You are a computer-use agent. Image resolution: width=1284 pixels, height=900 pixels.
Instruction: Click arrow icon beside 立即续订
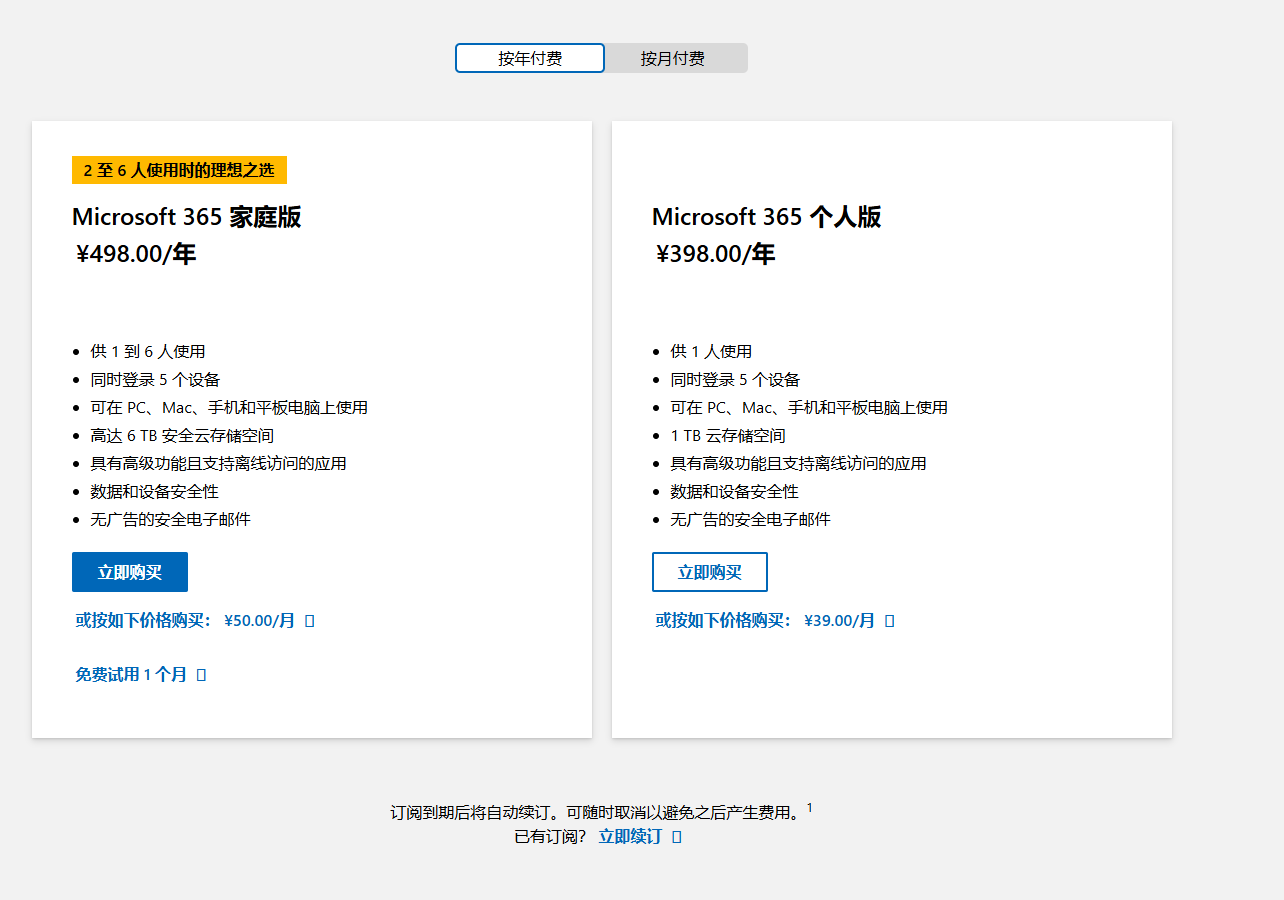click(677, 836)
